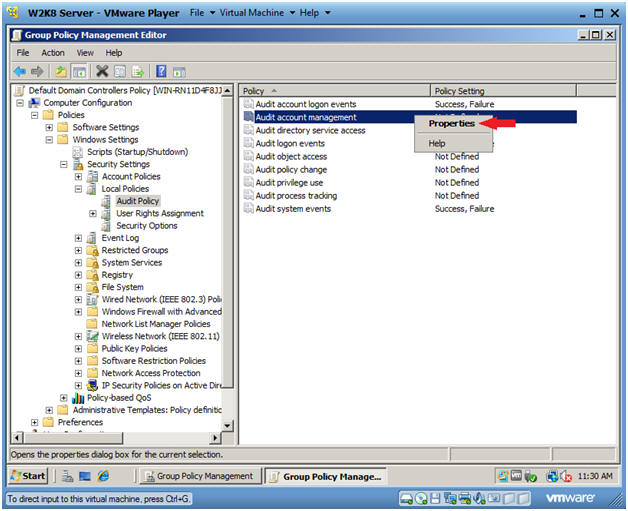Toggle the Show/Hide Action Pane toolbar icon
This screenshot has width=628, height=511.
(x=179, y=72)
